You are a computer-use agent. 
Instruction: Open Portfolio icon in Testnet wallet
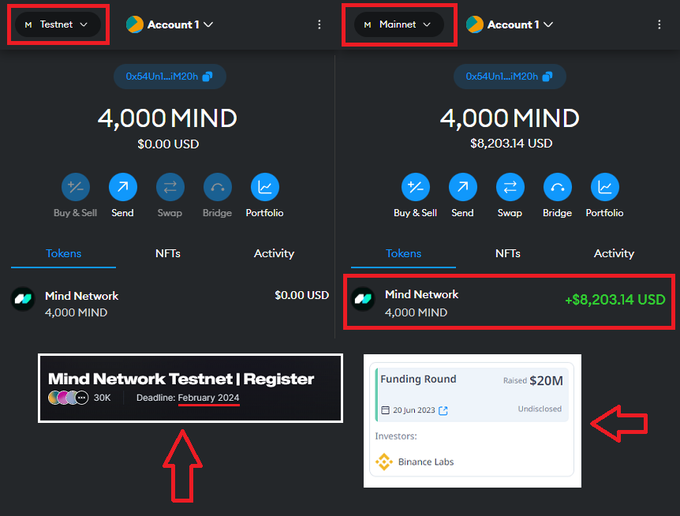265,187
